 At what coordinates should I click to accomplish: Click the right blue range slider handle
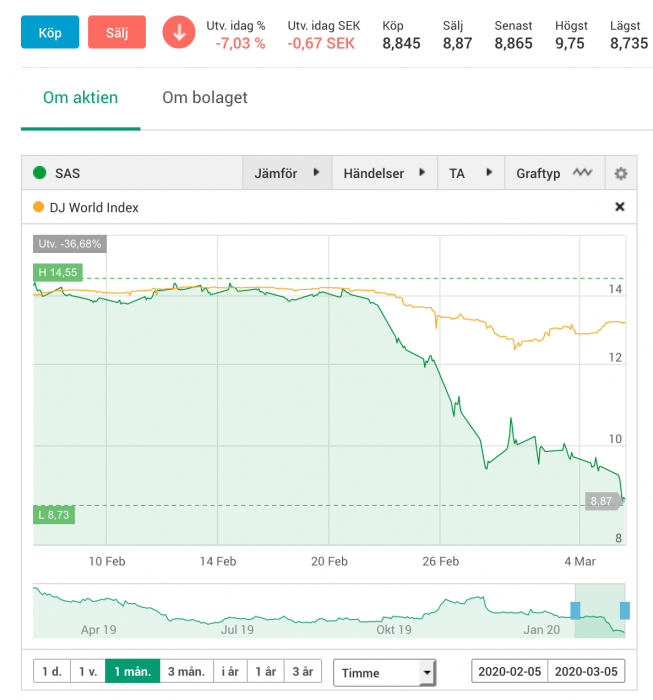point(625,610)
